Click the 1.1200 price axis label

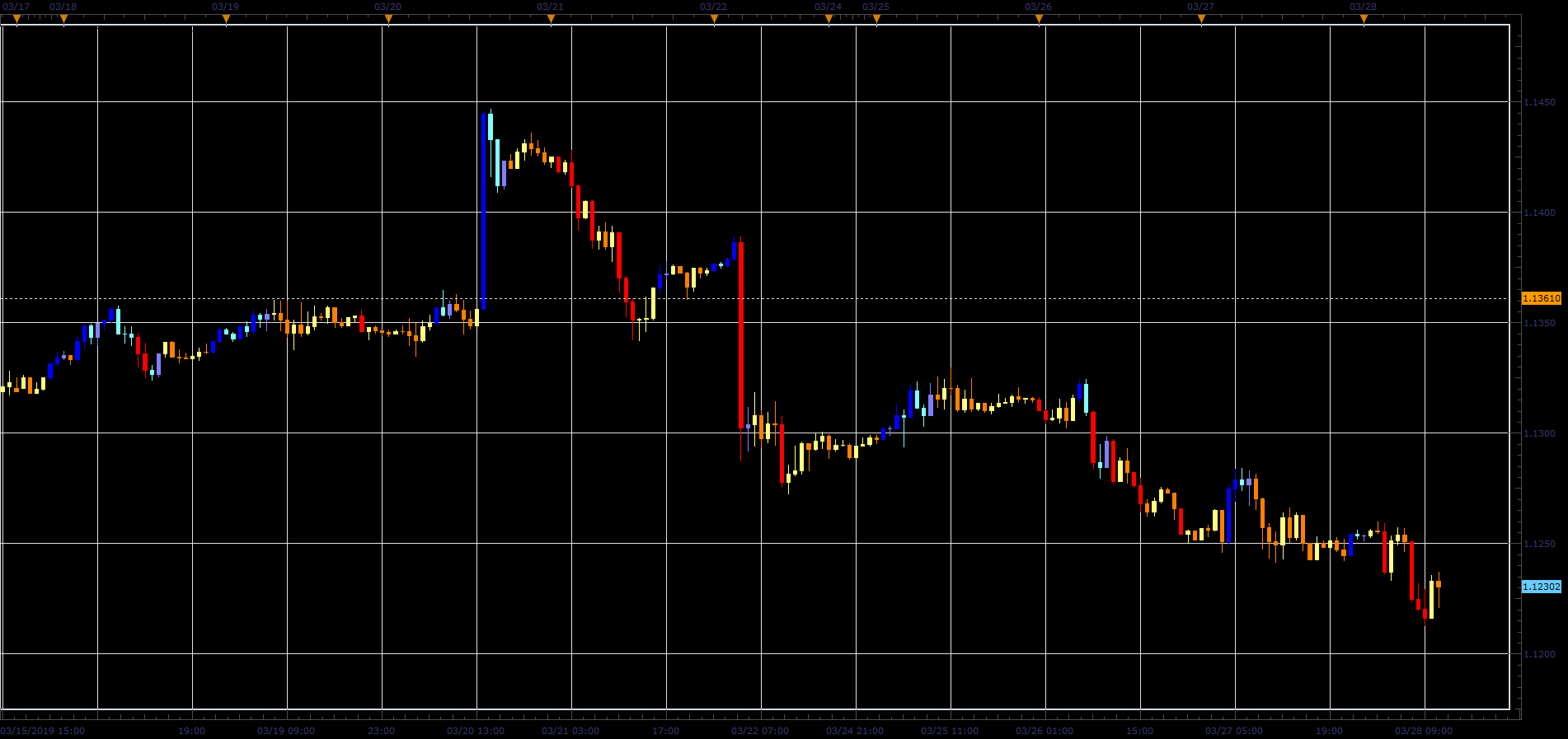point(1539,654)
